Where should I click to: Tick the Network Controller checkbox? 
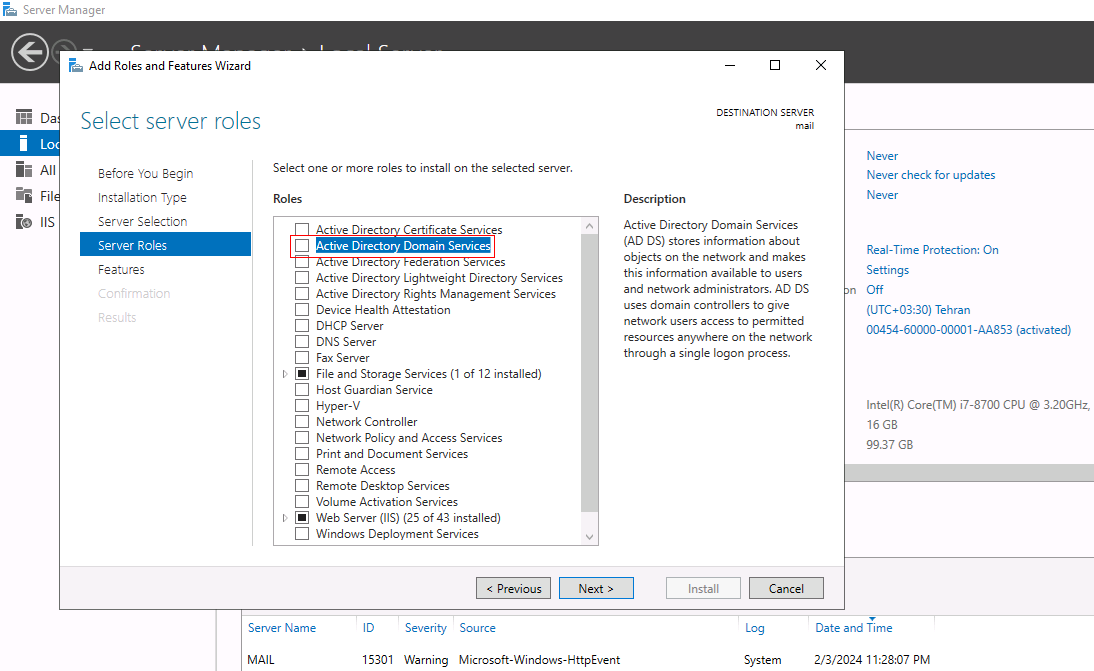pyautogui.click(x=302, y=422)
